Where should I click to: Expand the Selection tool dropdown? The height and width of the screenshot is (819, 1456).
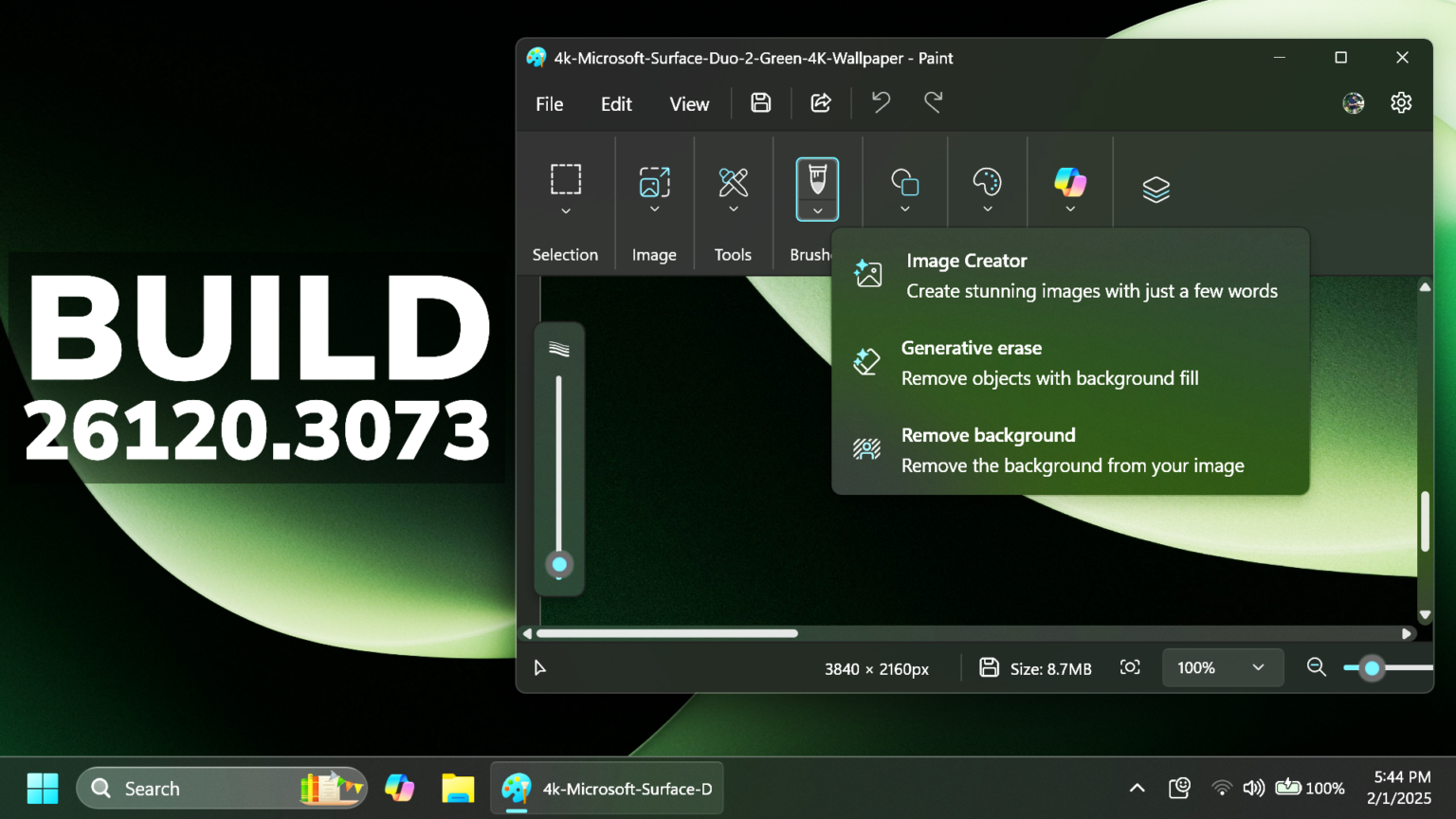click(x=565, y=210)
